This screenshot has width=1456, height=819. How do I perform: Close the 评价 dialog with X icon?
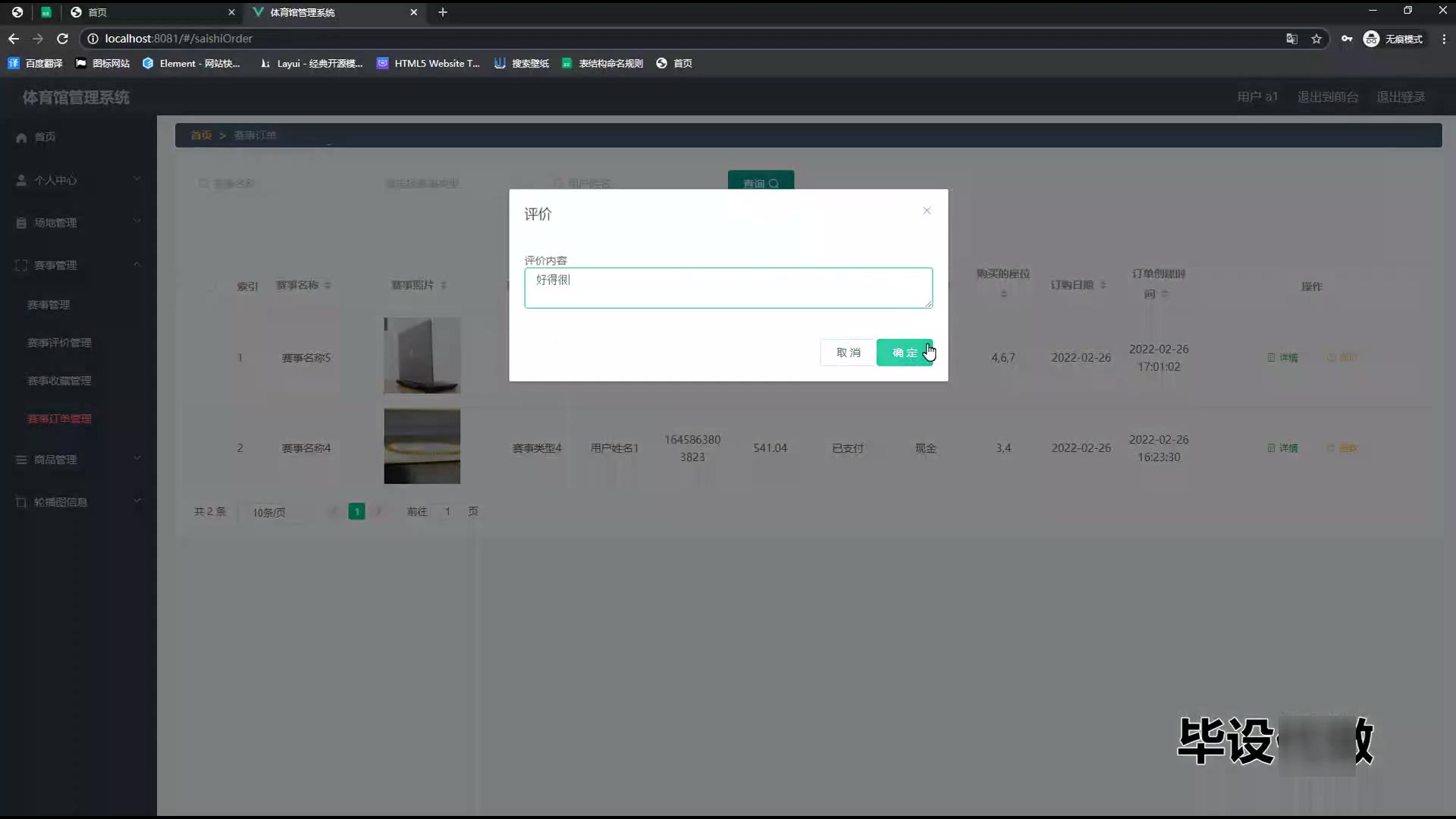927,211
